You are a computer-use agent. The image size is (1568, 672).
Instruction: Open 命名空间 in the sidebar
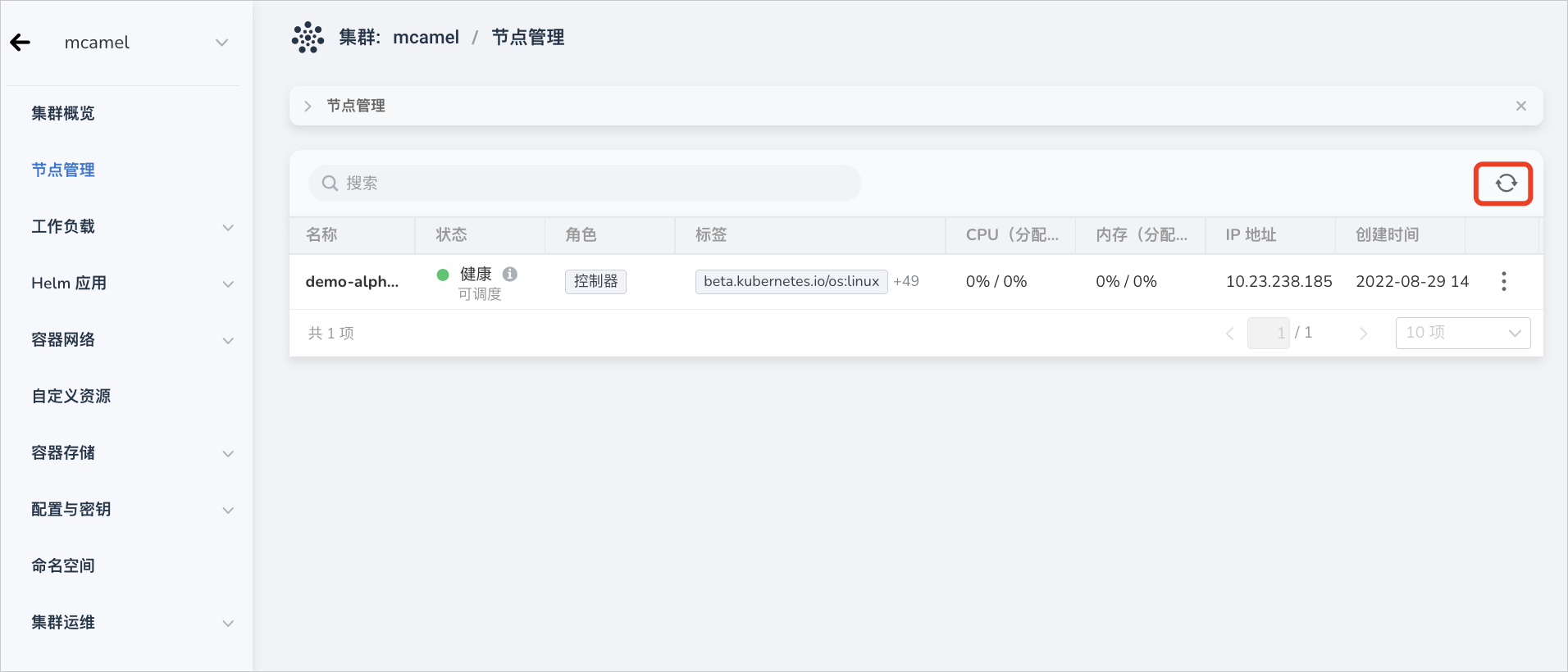tap(63, 565)
